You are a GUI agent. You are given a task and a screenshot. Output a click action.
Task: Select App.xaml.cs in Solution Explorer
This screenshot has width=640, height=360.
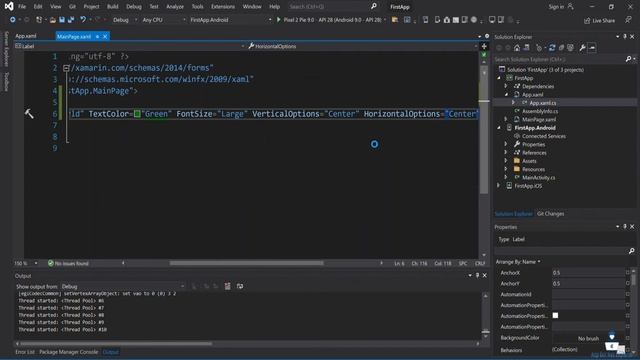click(x=542, y=103)
